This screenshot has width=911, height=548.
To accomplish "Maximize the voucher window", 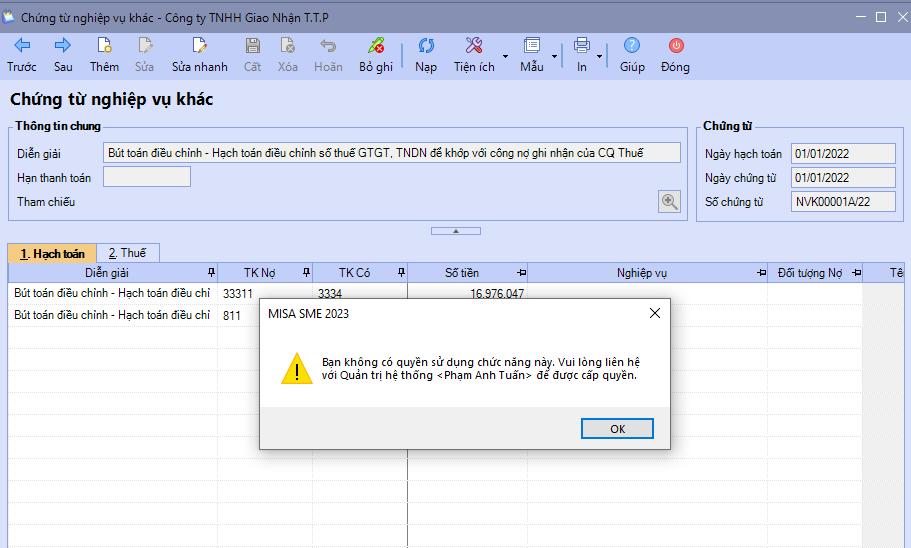I will coord(881,17).
